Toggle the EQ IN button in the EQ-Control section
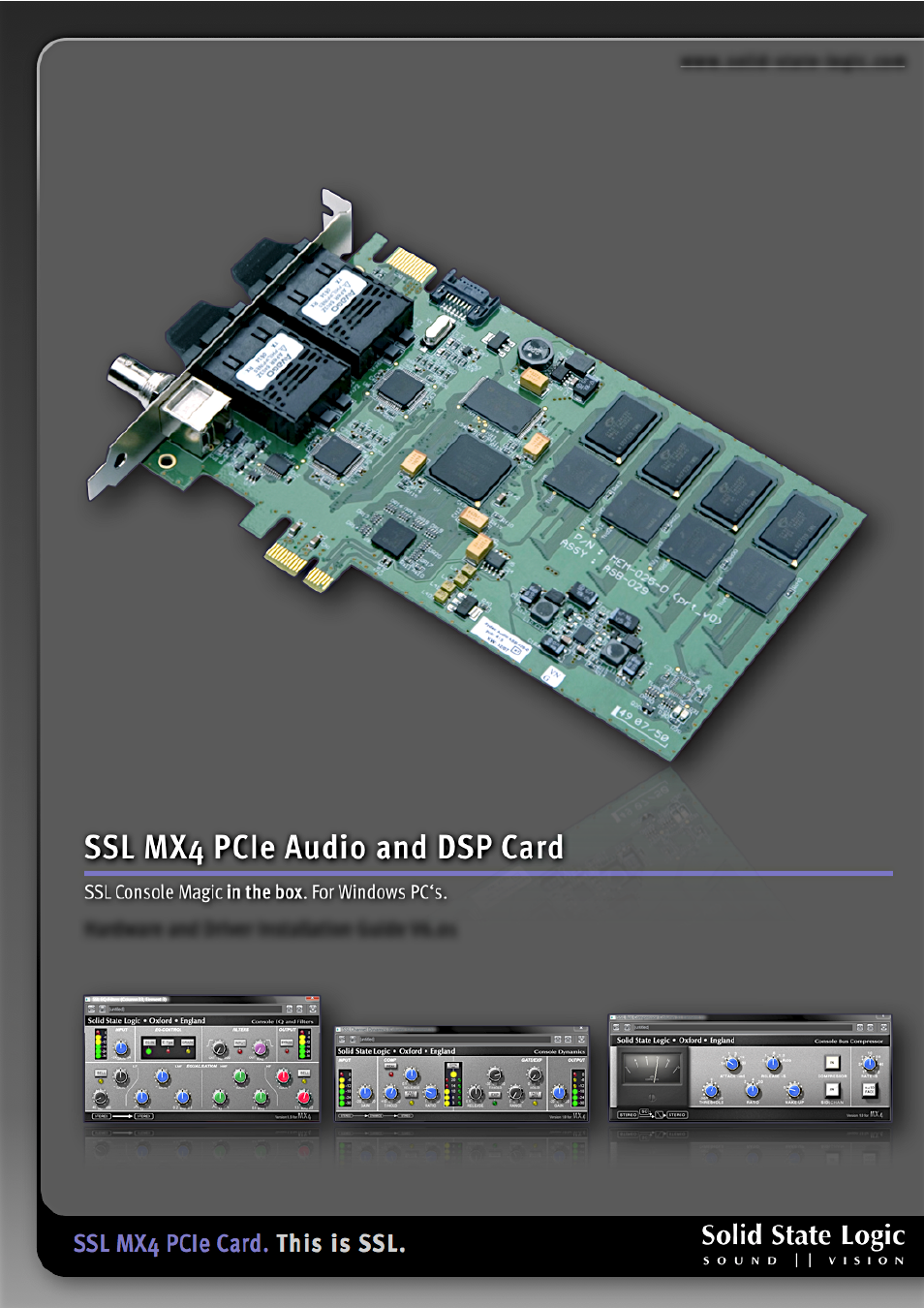 [x=149, y=1043]
